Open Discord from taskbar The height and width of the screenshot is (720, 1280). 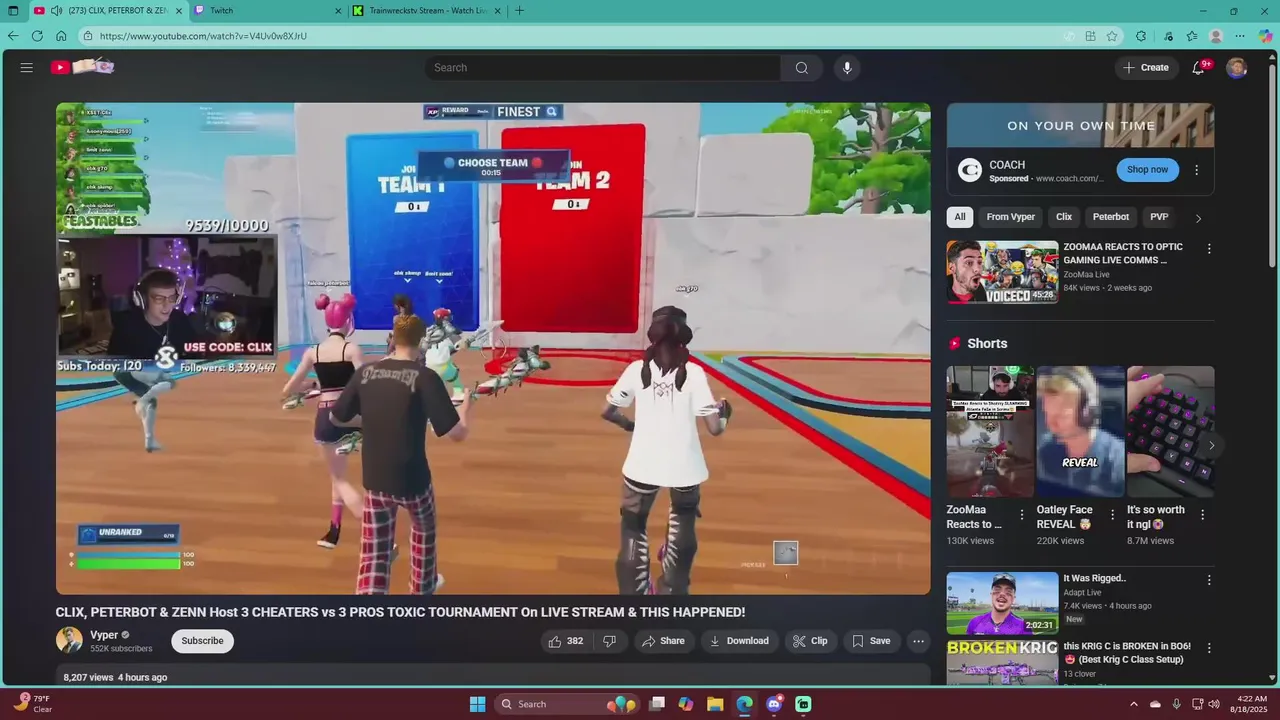(x=774, y=704)
